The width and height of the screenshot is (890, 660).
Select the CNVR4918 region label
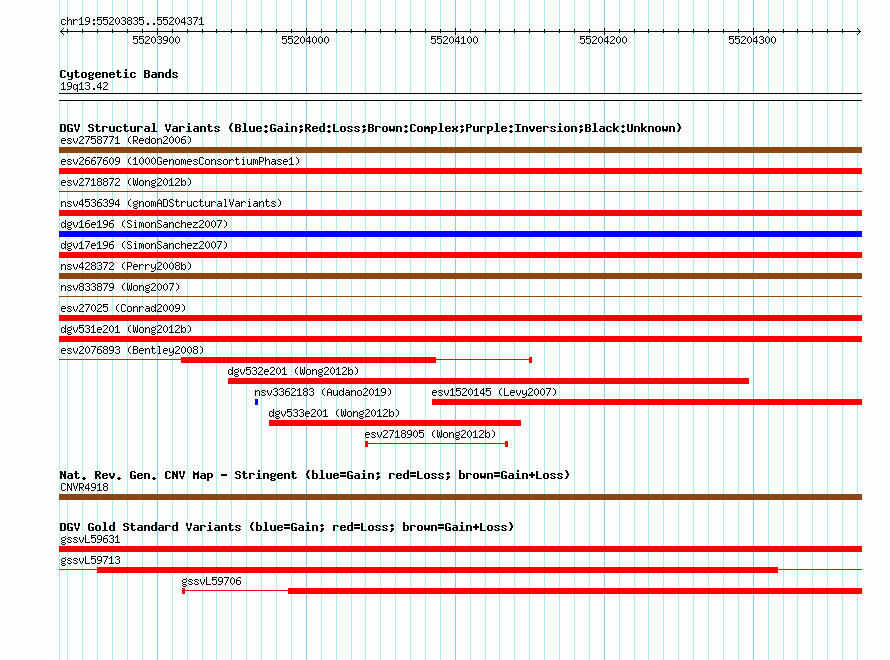[84, 487]
